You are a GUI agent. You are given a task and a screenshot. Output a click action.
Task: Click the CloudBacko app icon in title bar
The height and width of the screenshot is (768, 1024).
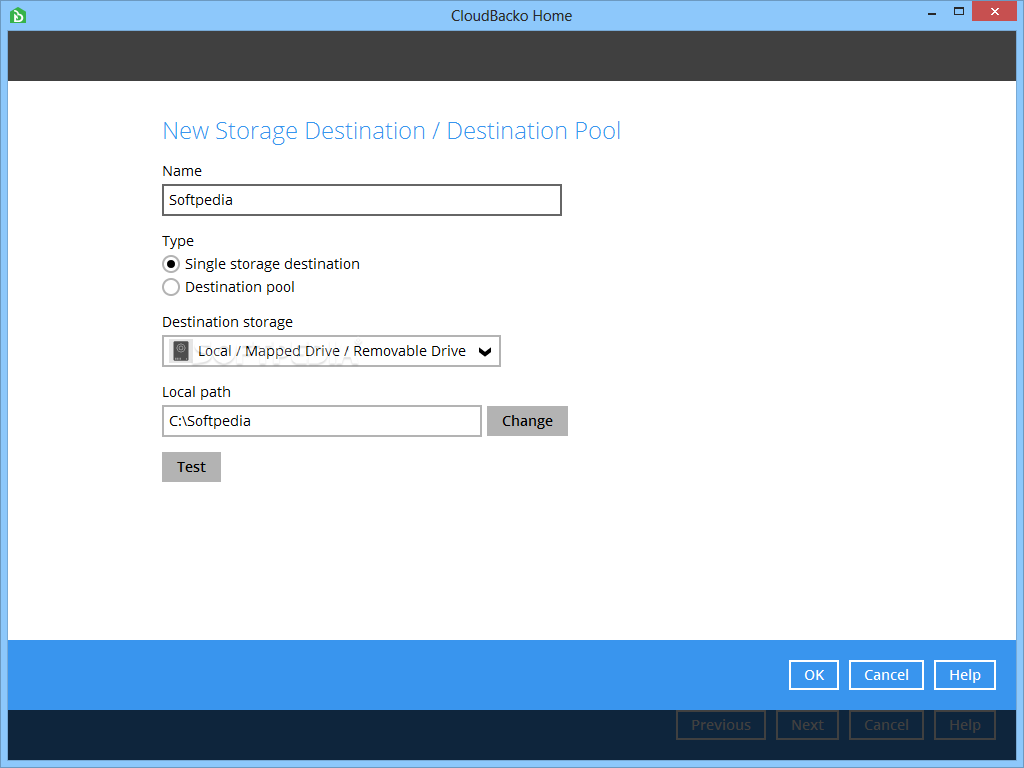click(x=18, y=15)
